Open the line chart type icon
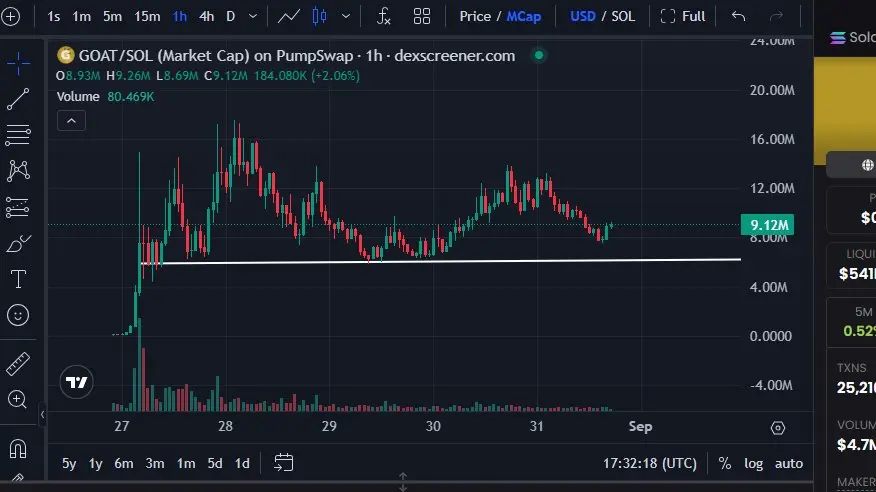The image size is (876, 492). click(289, 16)
